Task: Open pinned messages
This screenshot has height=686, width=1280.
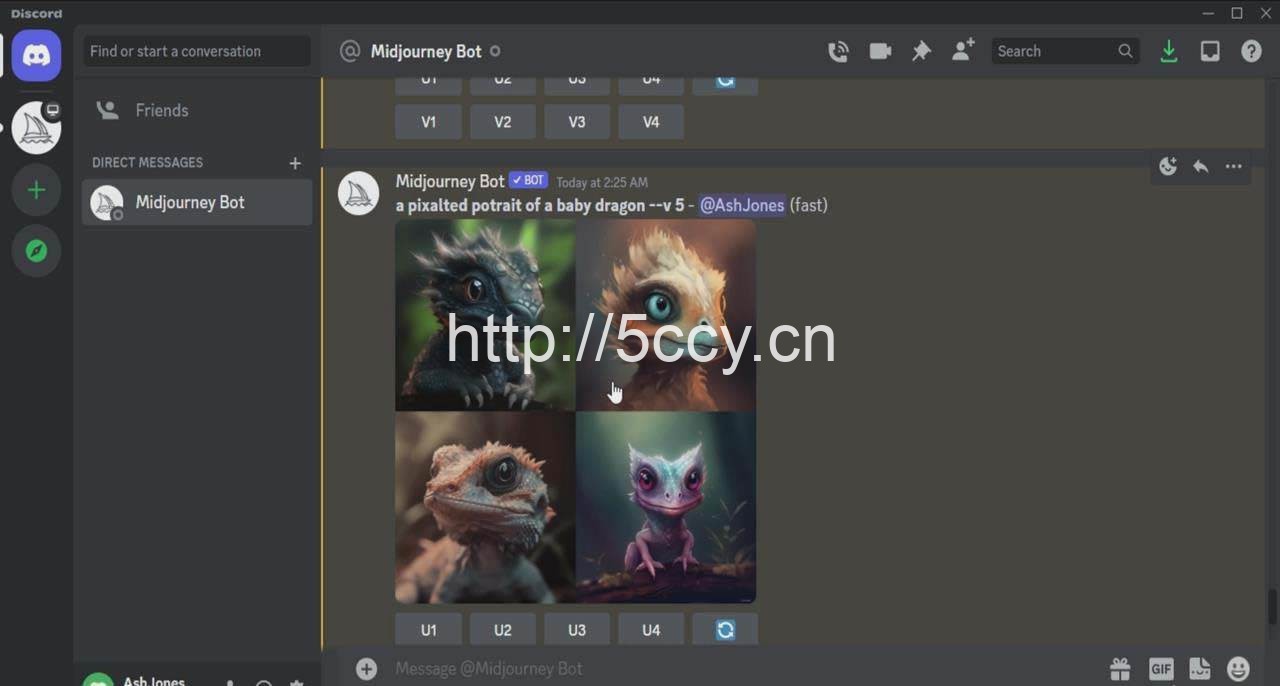Action: [x=921, y=52]
